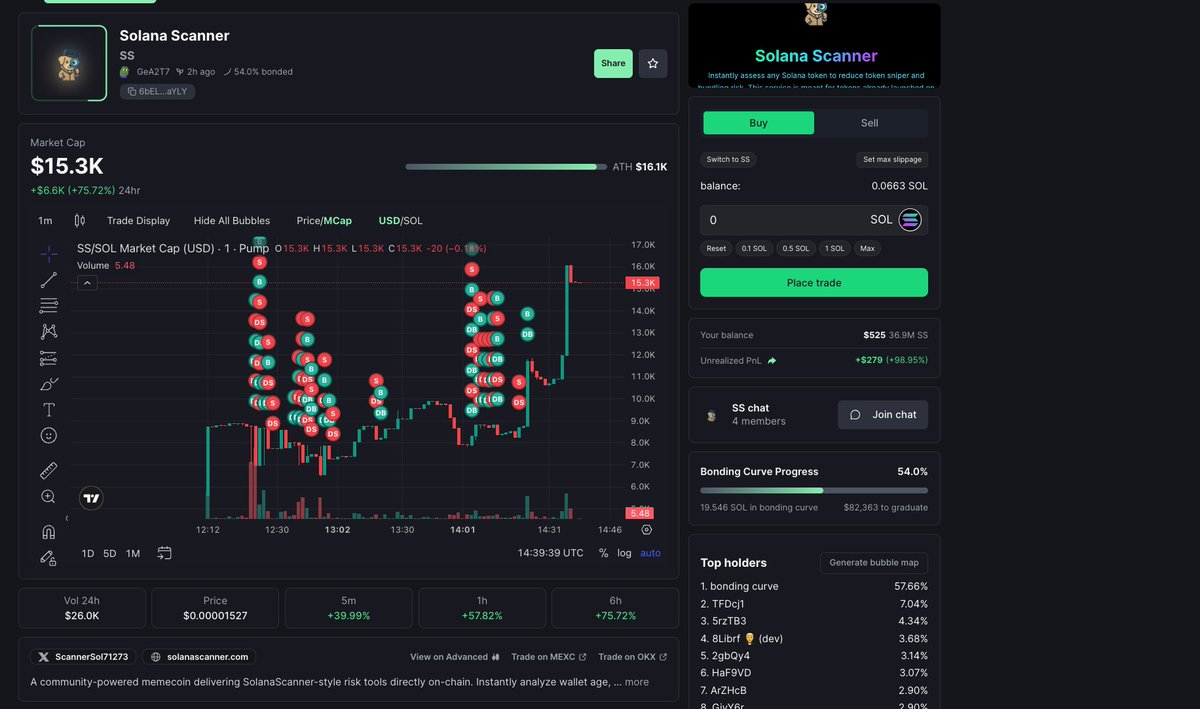Screen dimensions: 1200x709
Task: Open the solanascanner.com website link
Action: [x=199, y=657]
